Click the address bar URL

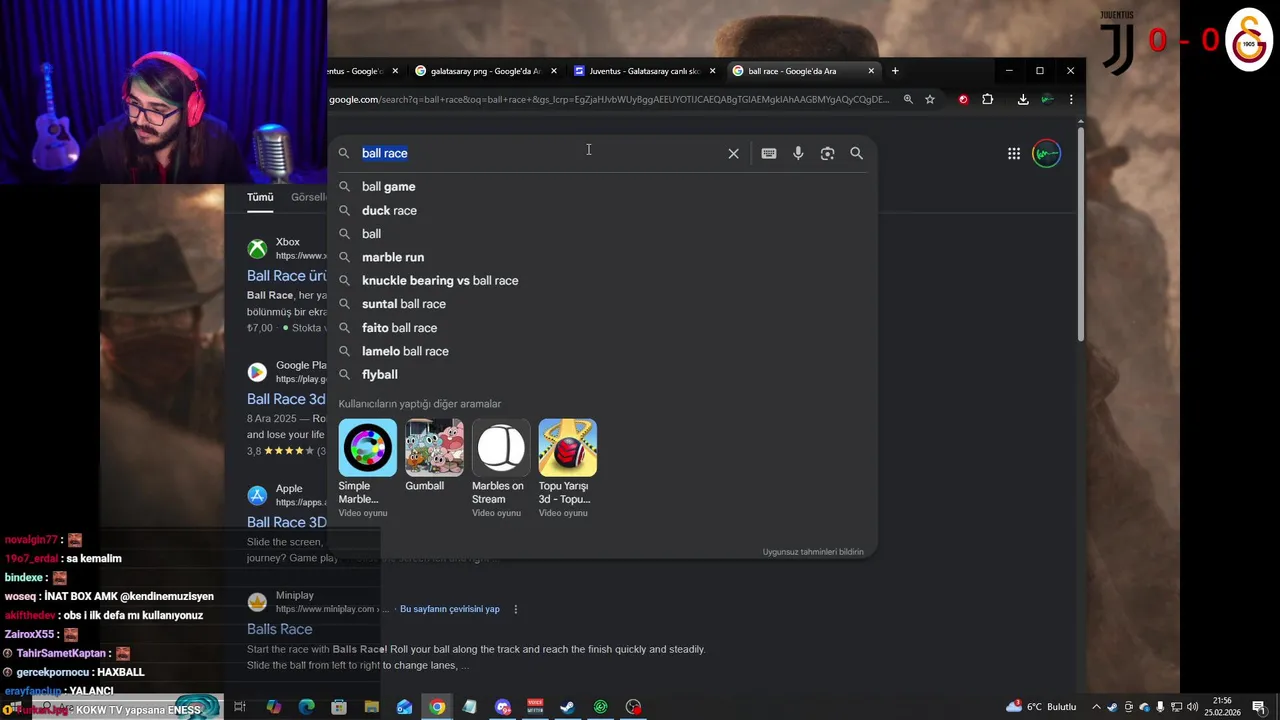(609, 99)
